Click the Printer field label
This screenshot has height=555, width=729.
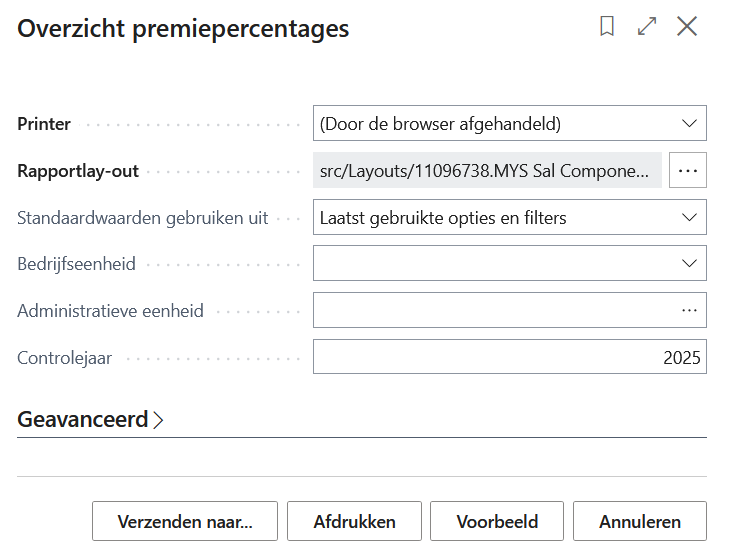point(44,125)
